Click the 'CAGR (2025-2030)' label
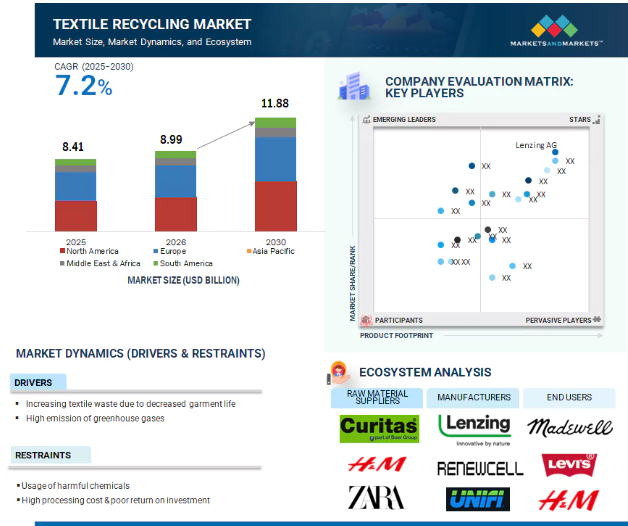628x526 pixels. tap(94, 67)
